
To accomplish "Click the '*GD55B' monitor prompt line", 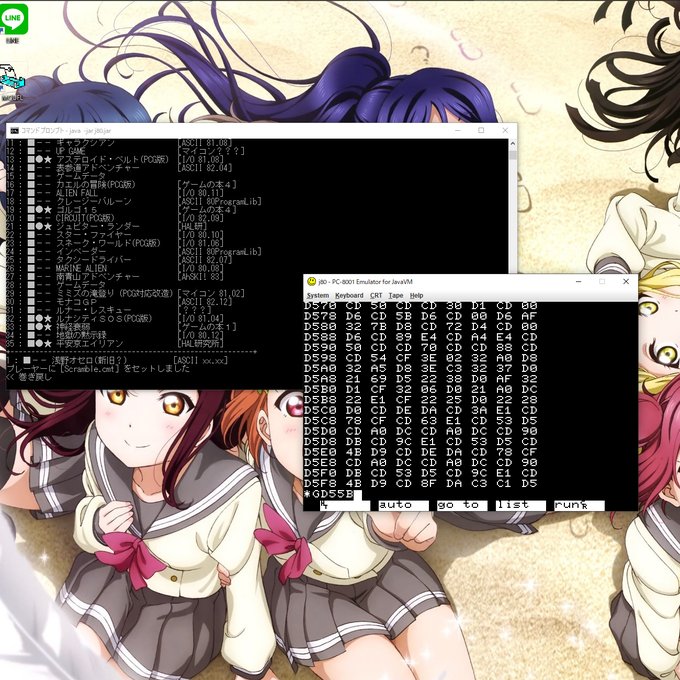I will pyautogui.click(x=330, y=494).
